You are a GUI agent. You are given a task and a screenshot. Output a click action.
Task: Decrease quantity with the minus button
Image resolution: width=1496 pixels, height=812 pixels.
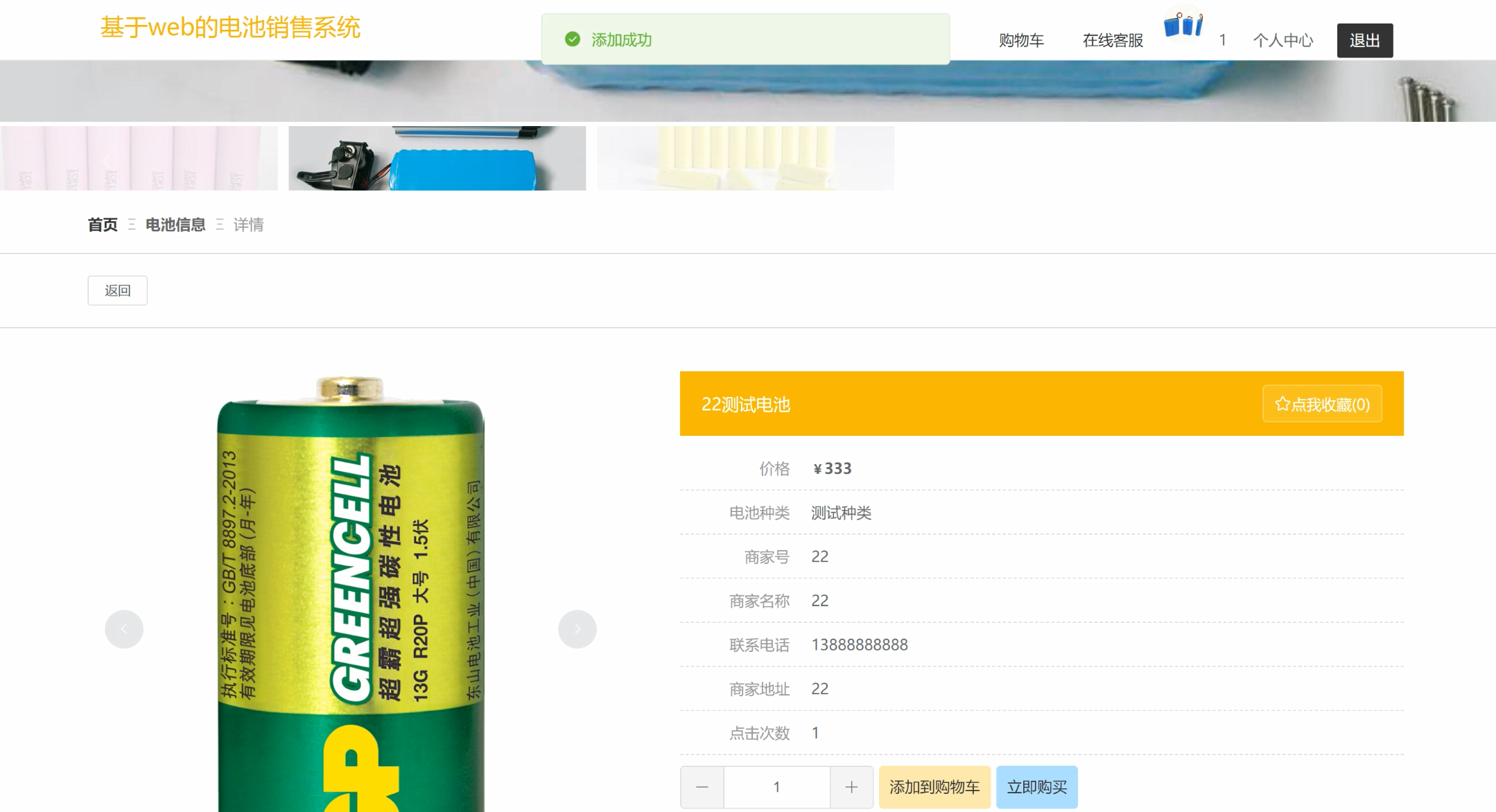tap(702, 787)
